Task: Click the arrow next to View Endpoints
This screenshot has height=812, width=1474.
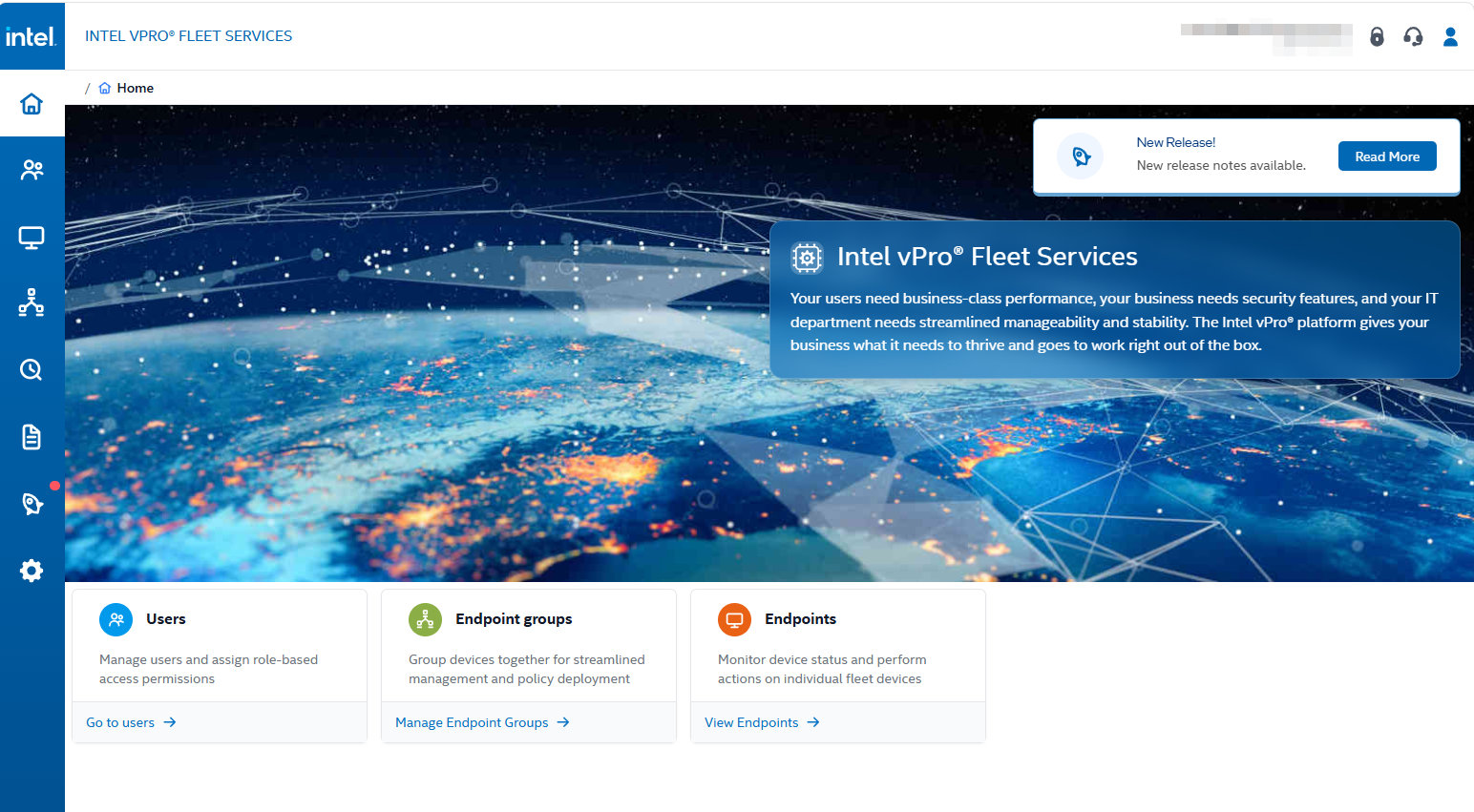Action: (813, 722)
